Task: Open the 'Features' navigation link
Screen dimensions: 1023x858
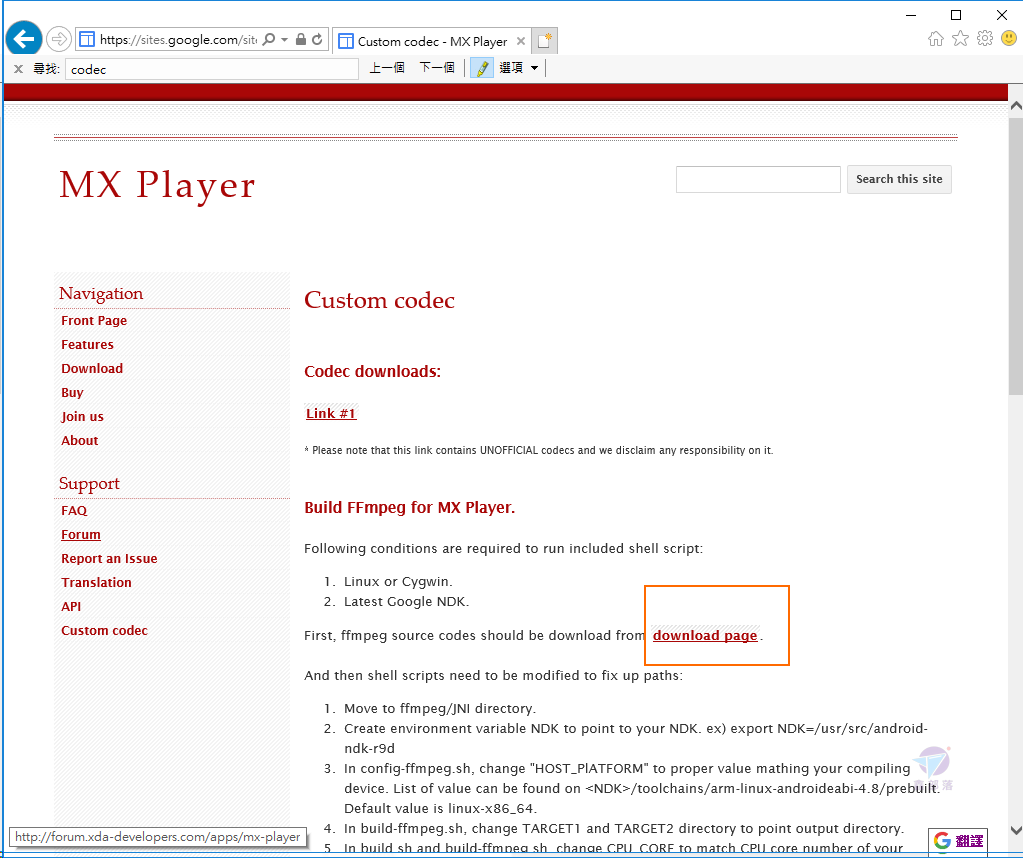Action: [87, 345]
